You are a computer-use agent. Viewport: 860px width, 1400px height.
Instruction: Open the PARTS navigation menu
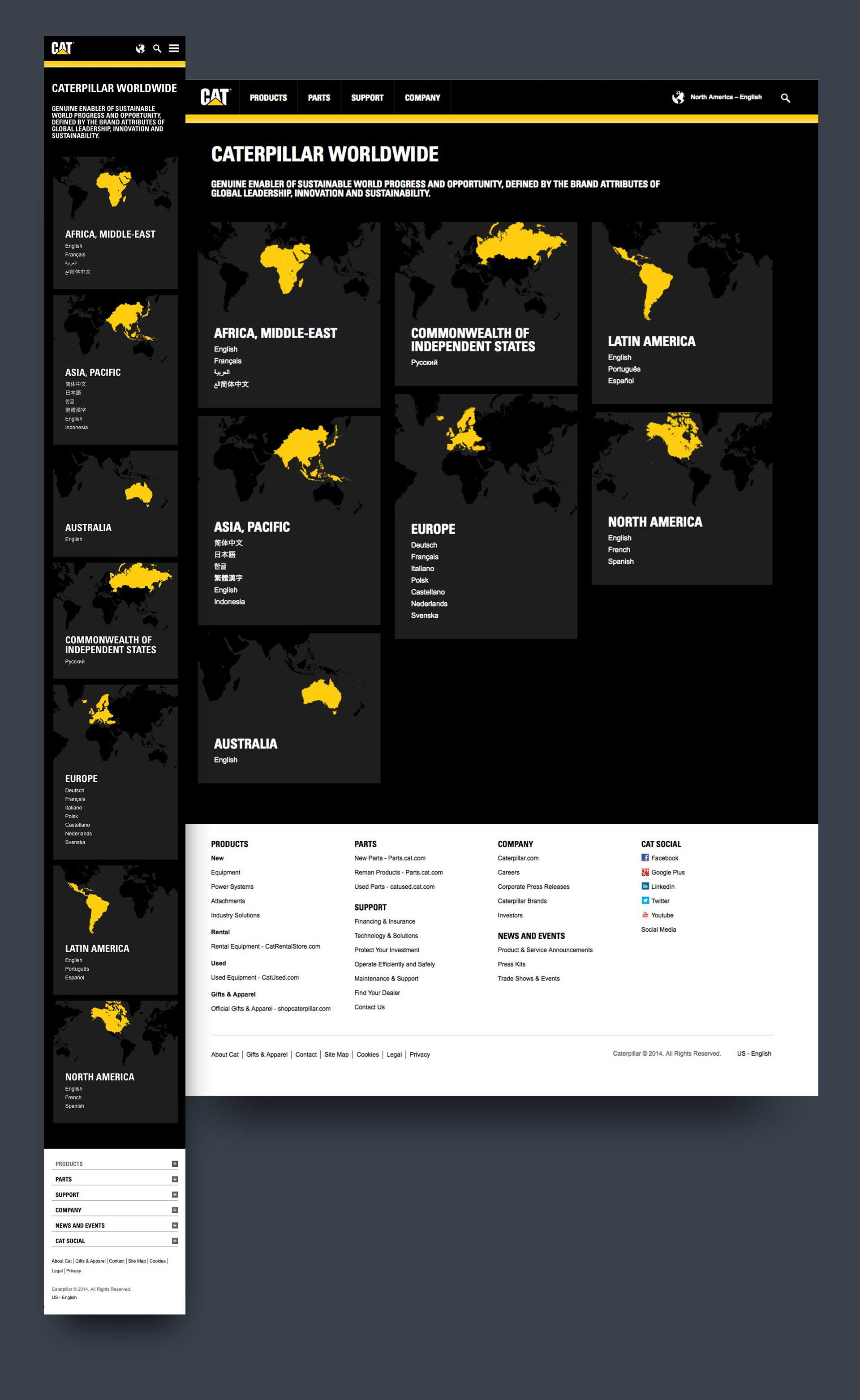318,98
